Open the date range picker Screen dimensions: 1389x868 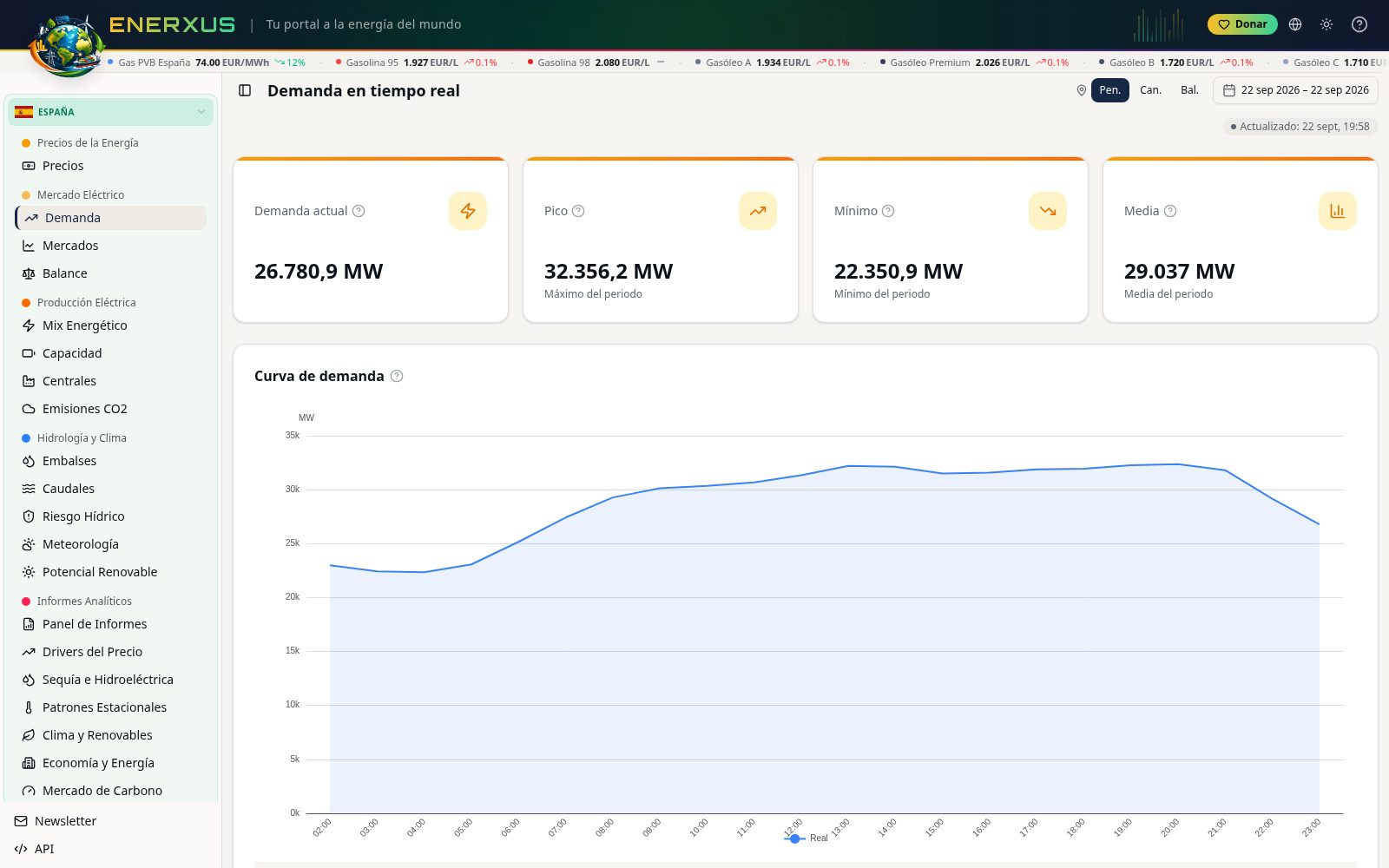[x=1295, y=90]
